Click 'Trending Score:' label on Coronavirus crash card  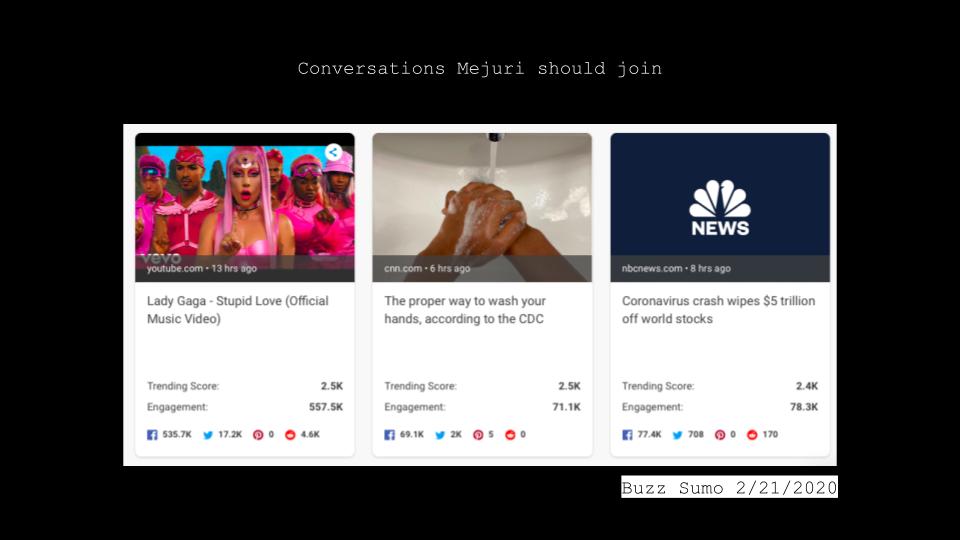coord(658,386)
